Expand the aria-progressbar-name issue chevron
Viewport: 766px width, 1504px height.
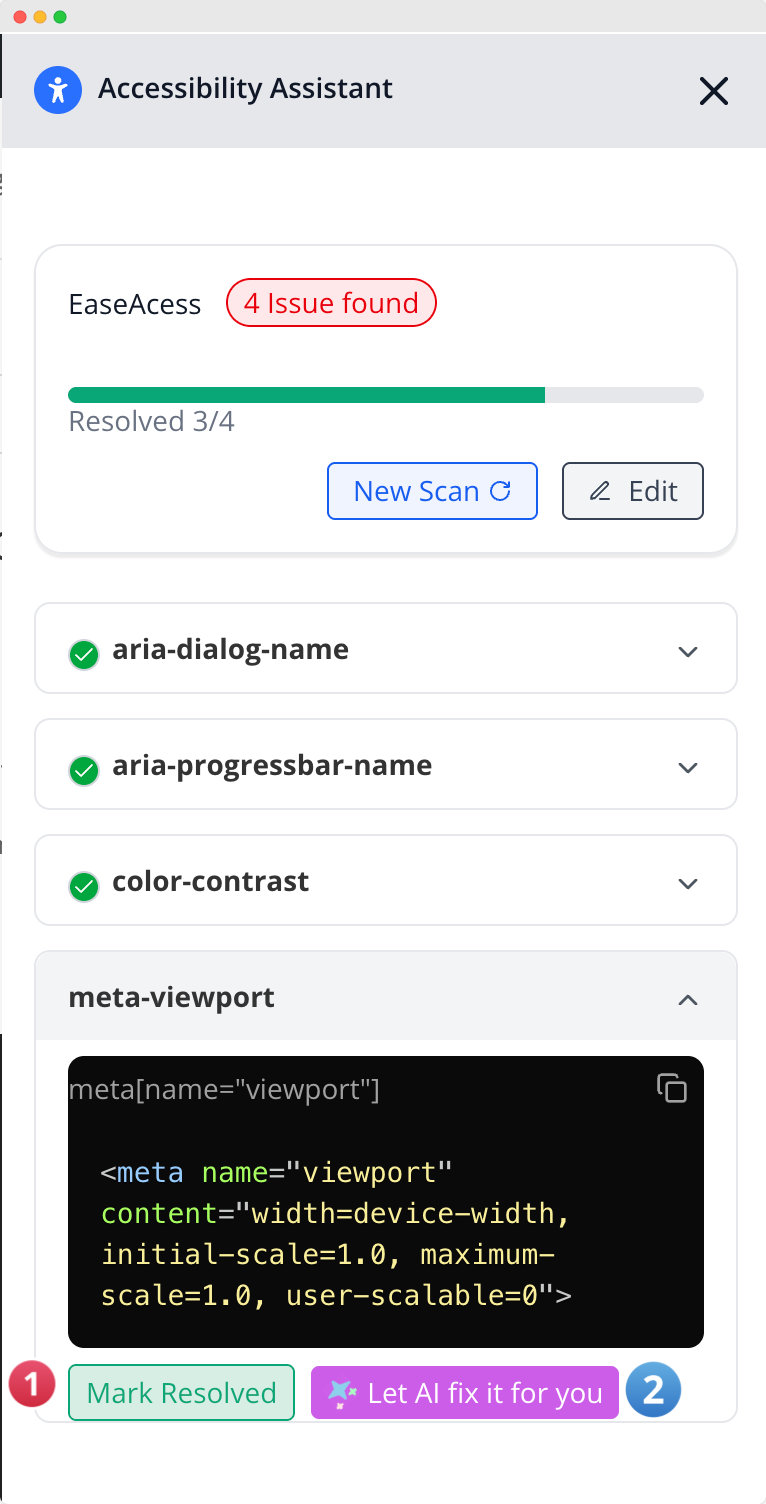[687, 768]
